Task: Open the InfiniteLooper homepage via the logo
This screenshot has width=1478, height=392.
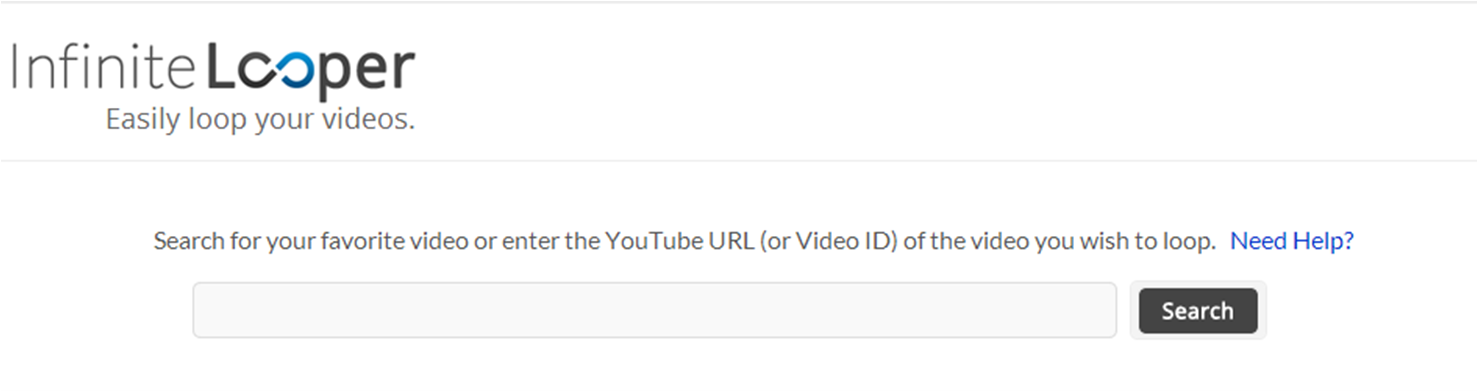Action: pos(213,88)
